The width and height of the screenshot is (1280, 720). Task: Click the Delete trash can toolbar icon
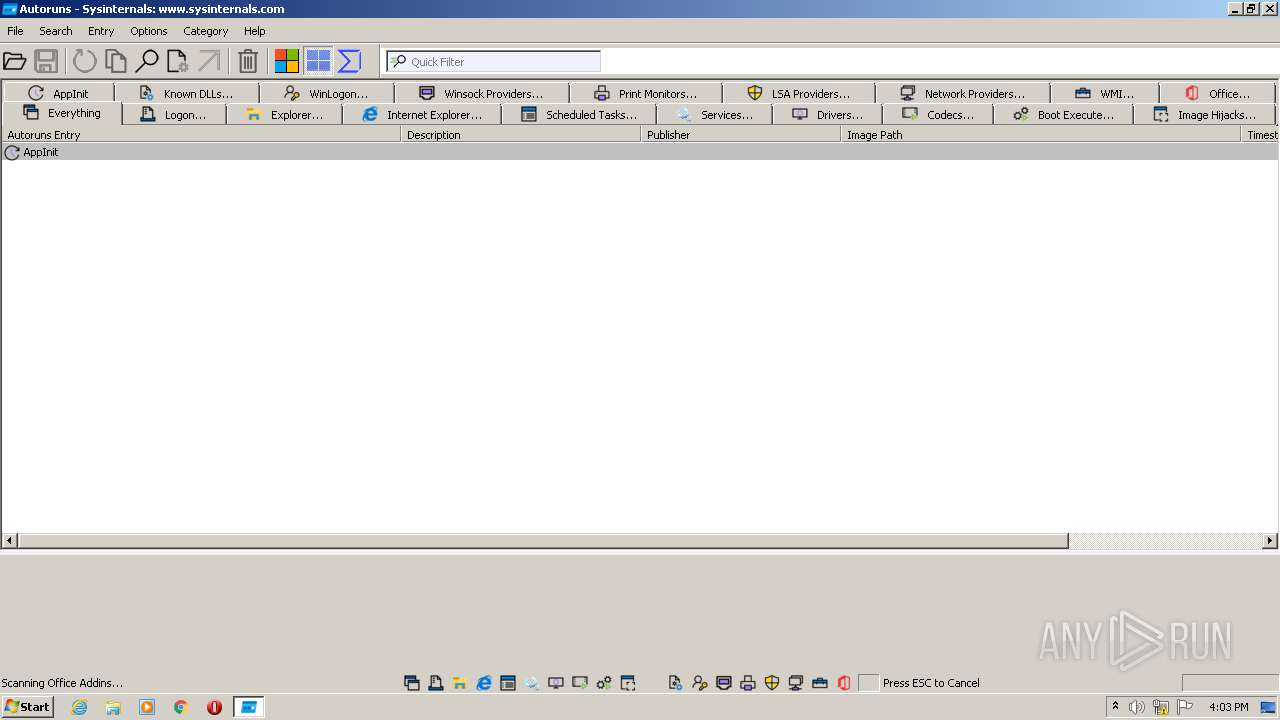pyautogui.click(x=248, y=61)
